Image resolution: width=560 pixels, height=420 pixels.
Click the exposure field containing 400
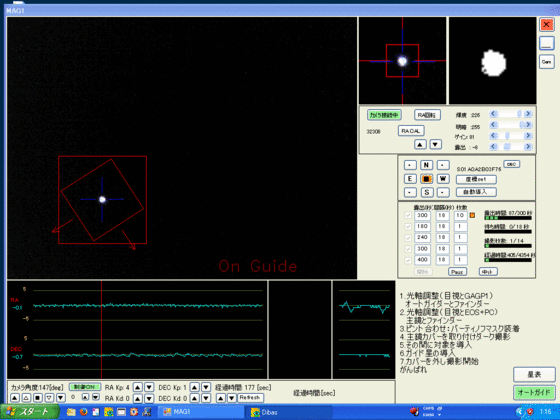tap(422, 260)
